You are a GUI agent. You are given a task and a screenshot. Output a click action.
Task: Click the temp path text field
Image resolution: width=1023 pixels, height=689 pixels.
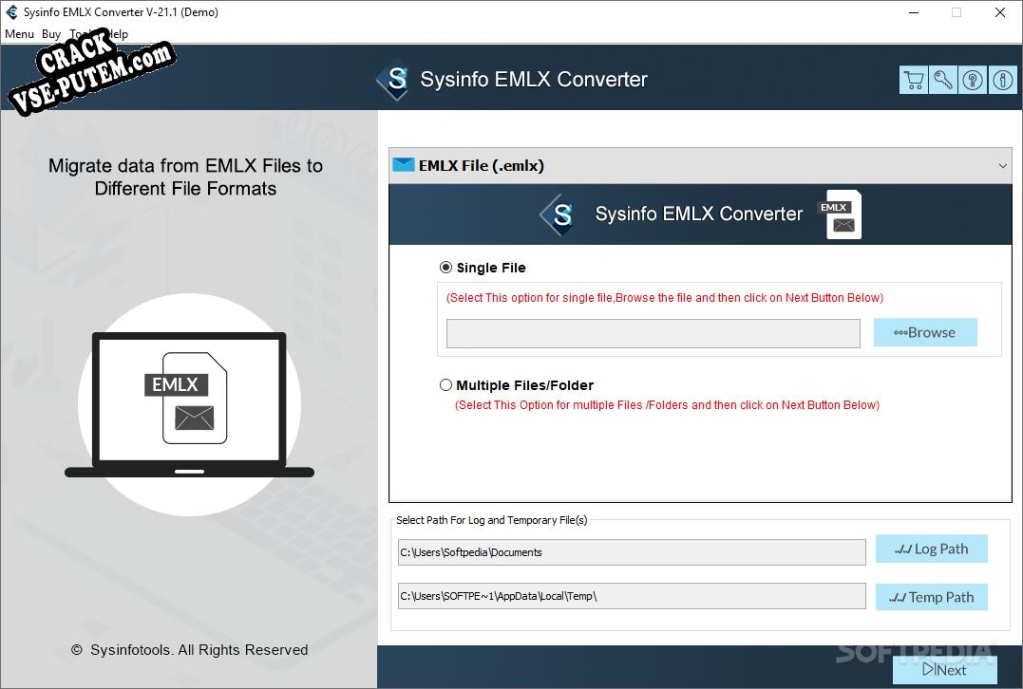click(x=632, y=596)
